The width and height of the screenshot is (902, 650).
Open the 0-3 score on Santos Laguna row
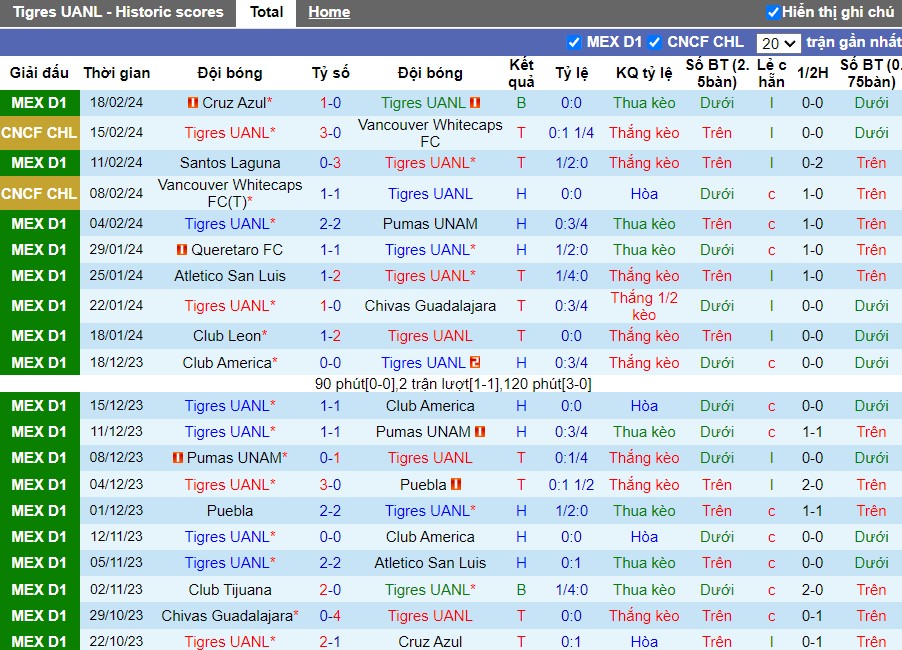(330, 163)
